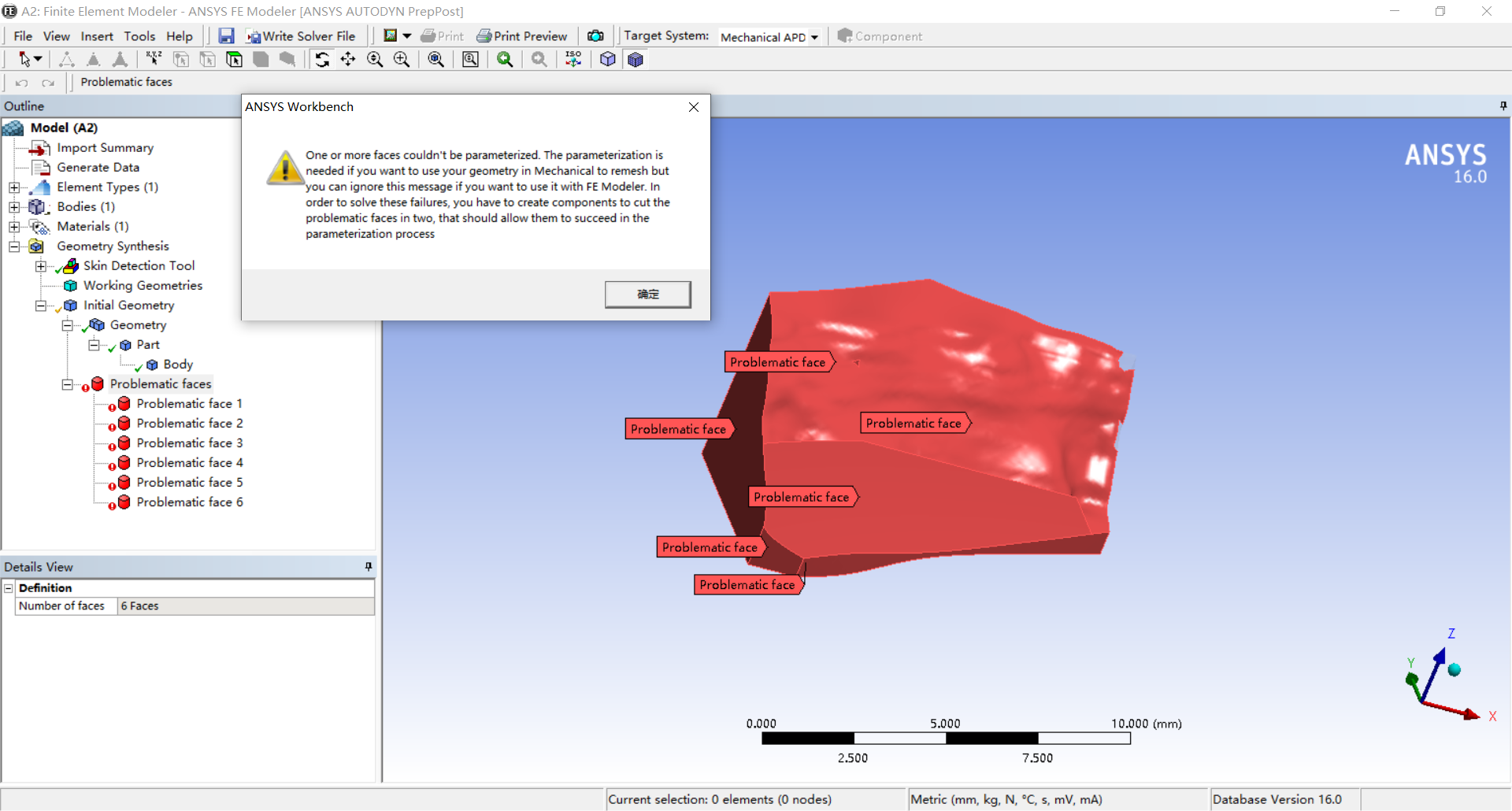1512x811 pixels.
Task: Toggle the mesh wireframe cube icon
Action: tap(636, 59)
